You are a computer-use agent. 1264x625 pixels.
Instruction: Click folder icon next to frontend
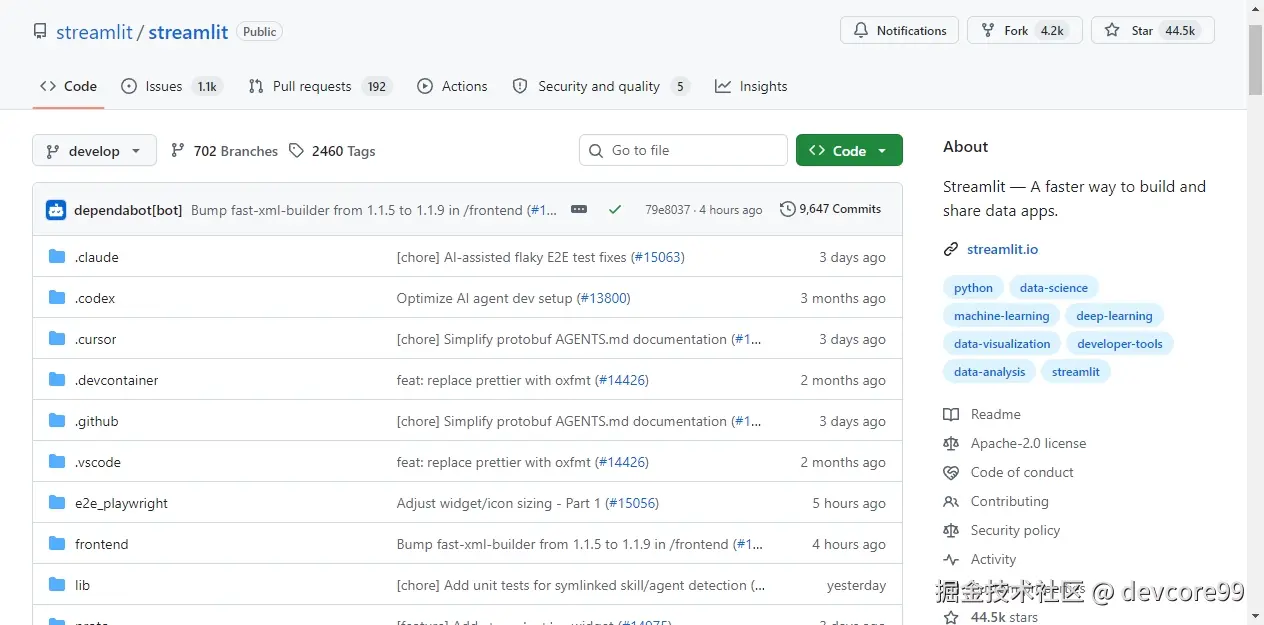57,544
